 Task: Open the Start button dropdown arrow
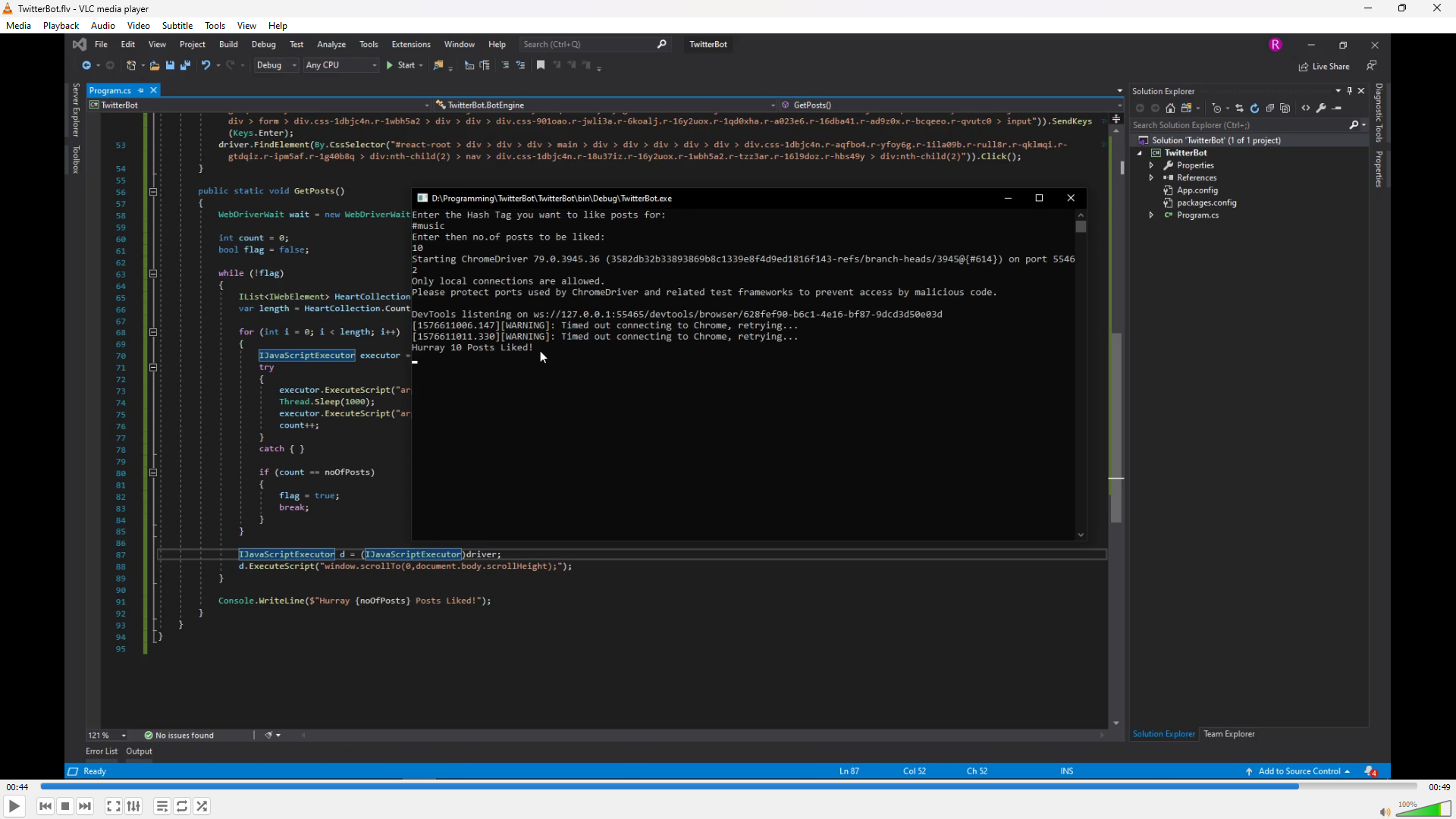point(422,65)
